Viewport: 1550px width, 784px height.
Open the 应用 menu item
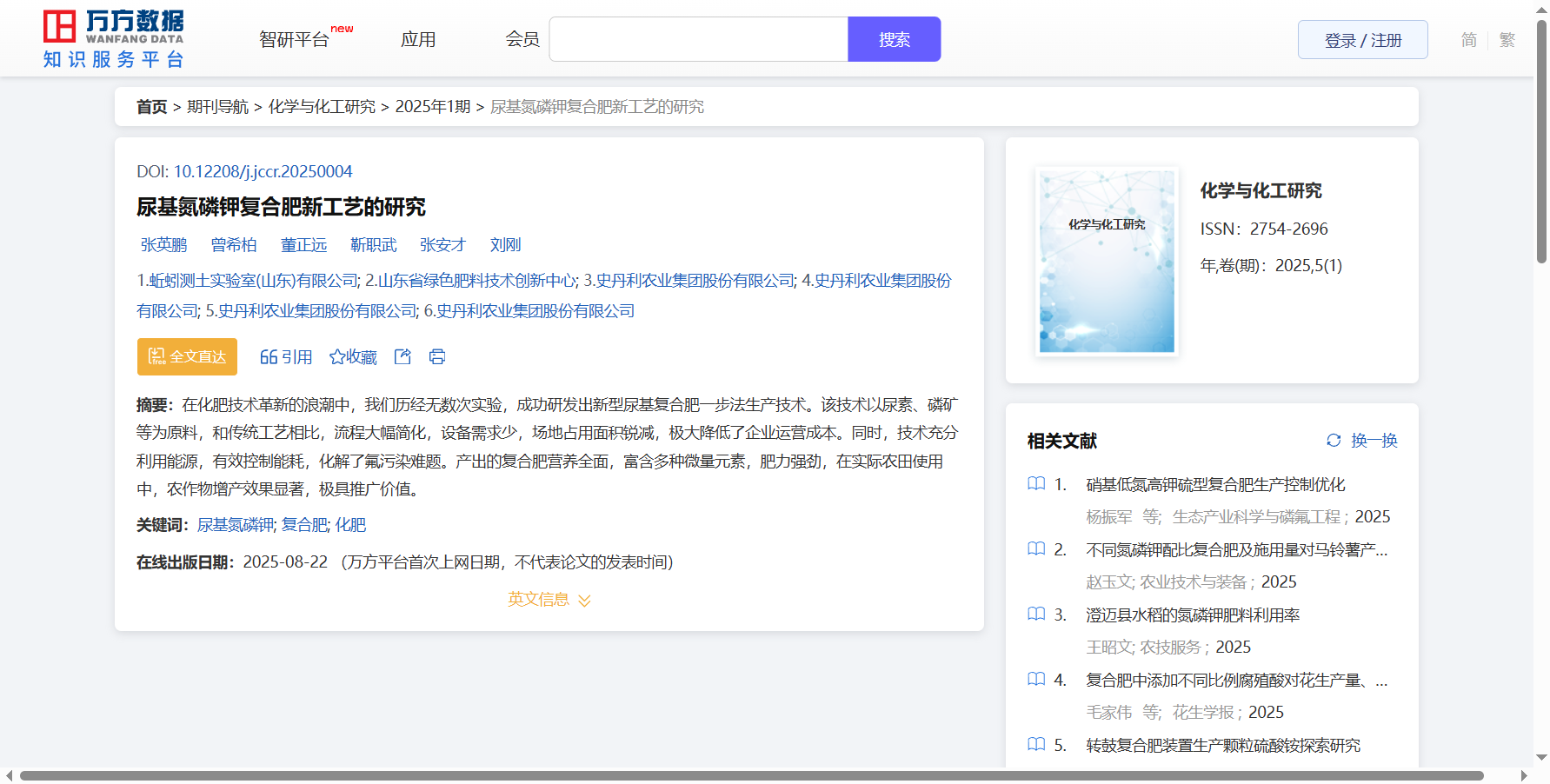click(418, 40)
